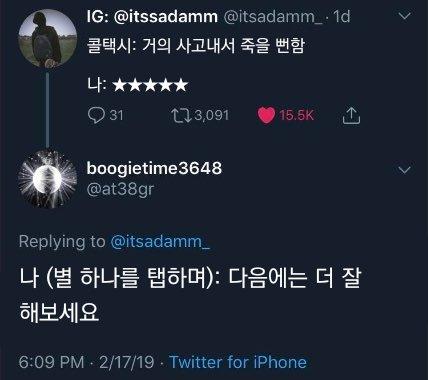The width and height of the screenshot is (428, 380).
Task: Retweet the tweet using the retweet icon
Action: pos(181,115)
